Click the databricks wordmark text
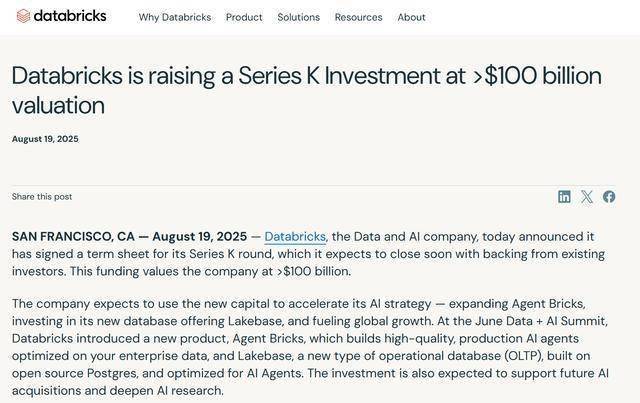Viewport: 640px width, 403px height. click(70, 16)
